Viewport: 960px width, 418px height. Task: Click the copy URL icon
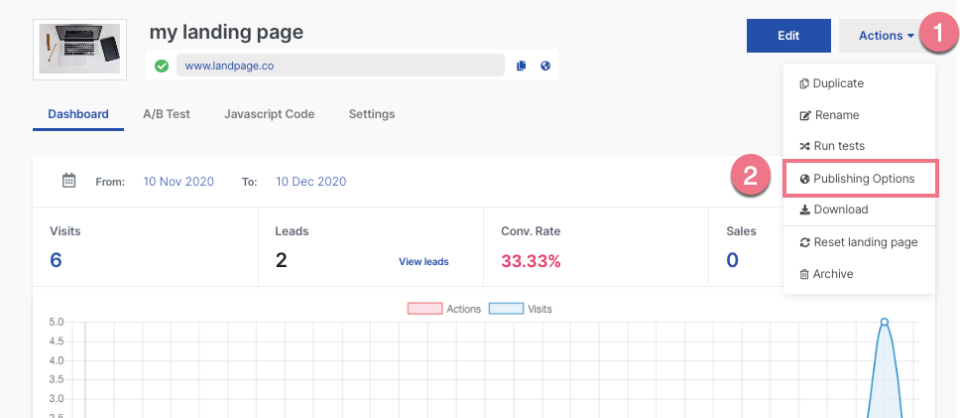pos(521,66)
